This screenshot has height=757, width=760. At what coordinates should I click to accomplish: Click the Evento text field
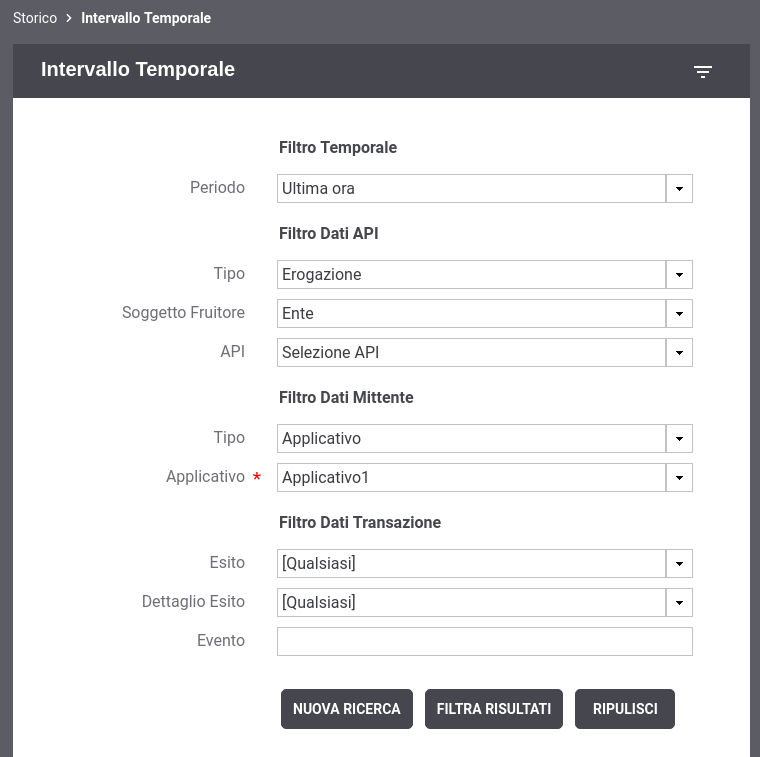485,642
